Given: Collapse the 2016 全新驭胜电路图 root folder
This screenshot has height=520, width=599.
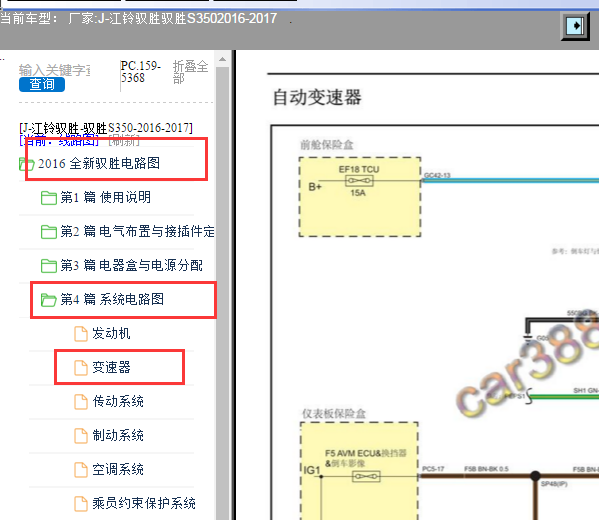Looking at the screenshot, I should (99, 164).
